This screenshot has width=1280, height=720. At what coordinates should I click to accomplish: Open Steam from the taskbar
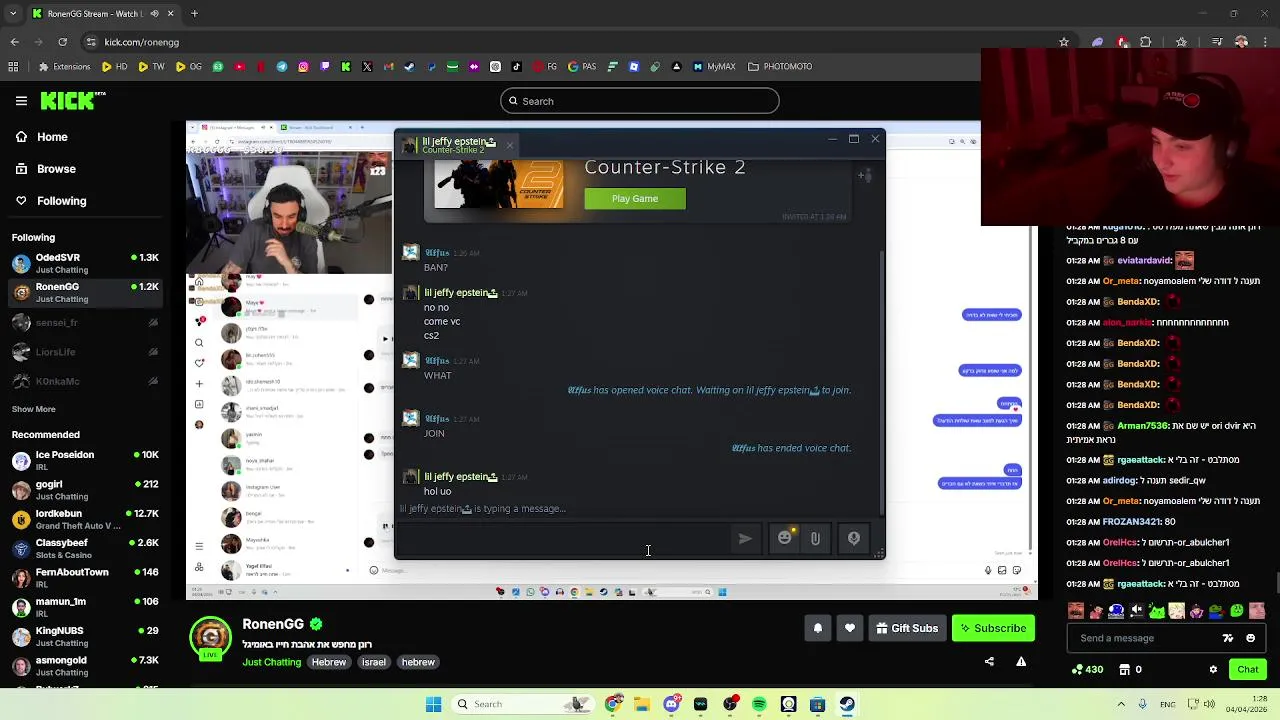847,704
